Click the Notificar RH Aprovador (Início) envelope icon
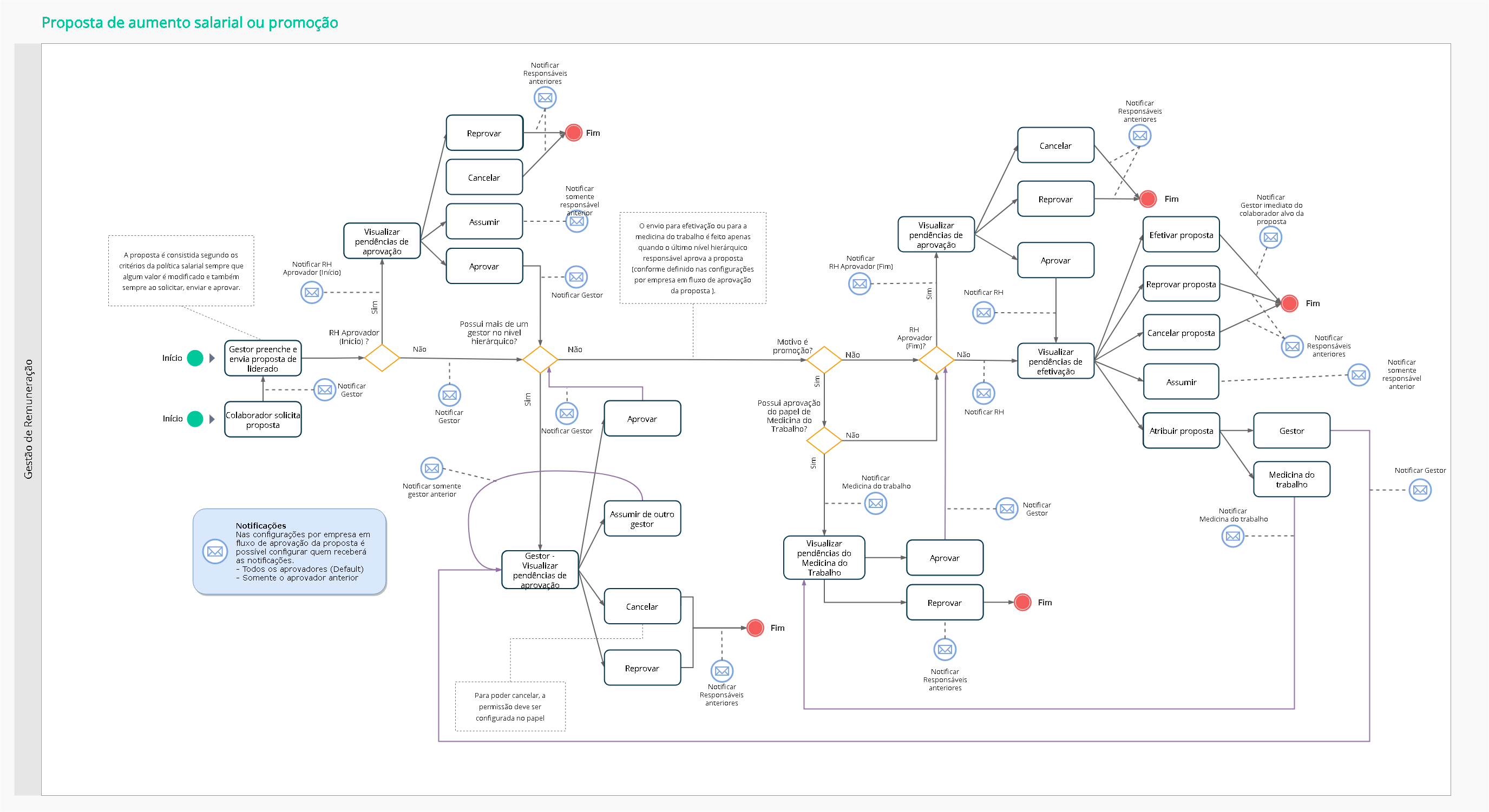This screenshot has width=1489, height=812. coord(312,292)
